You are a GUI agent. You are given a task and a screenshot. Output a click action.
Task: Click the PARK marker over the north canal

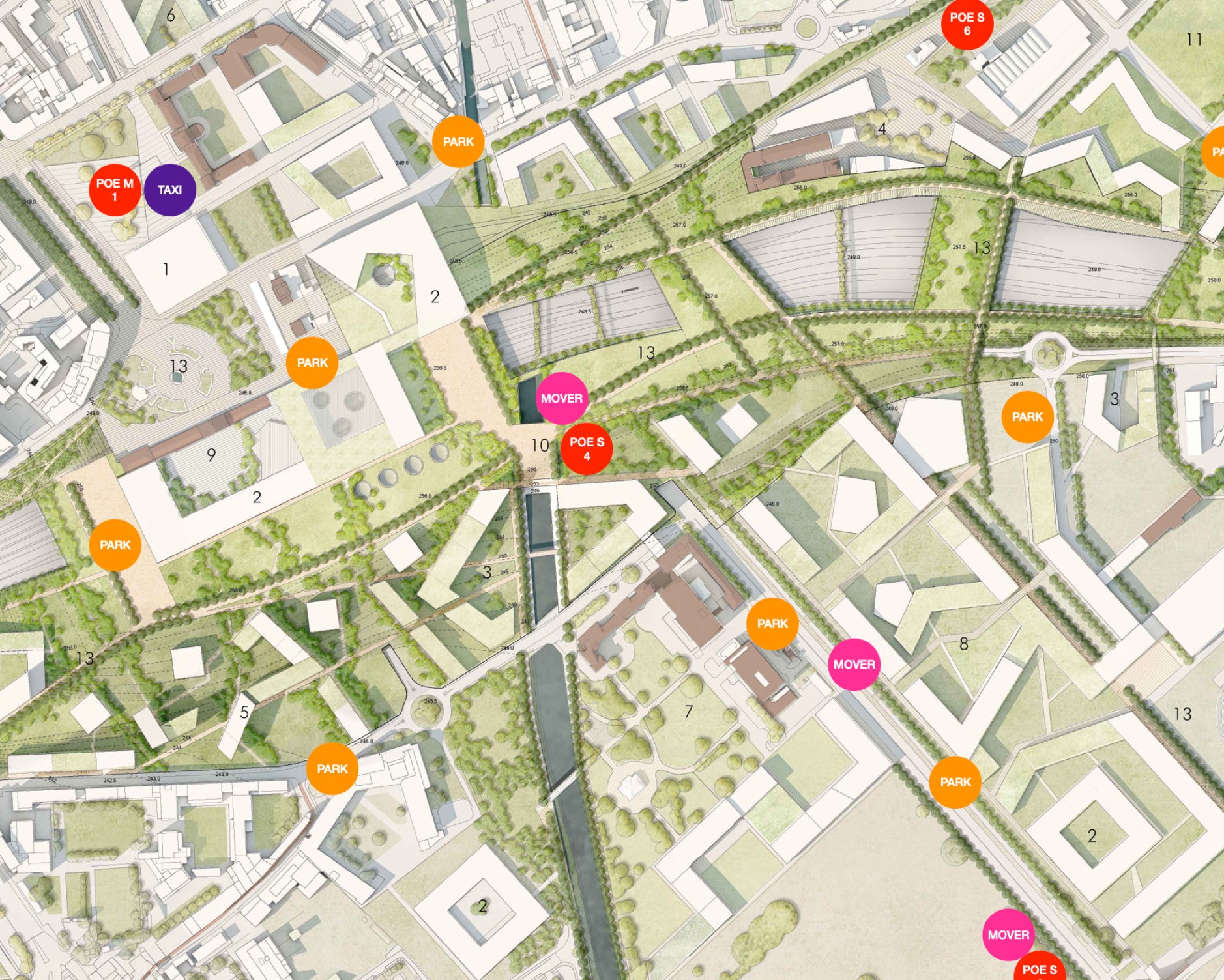[458, 141]
